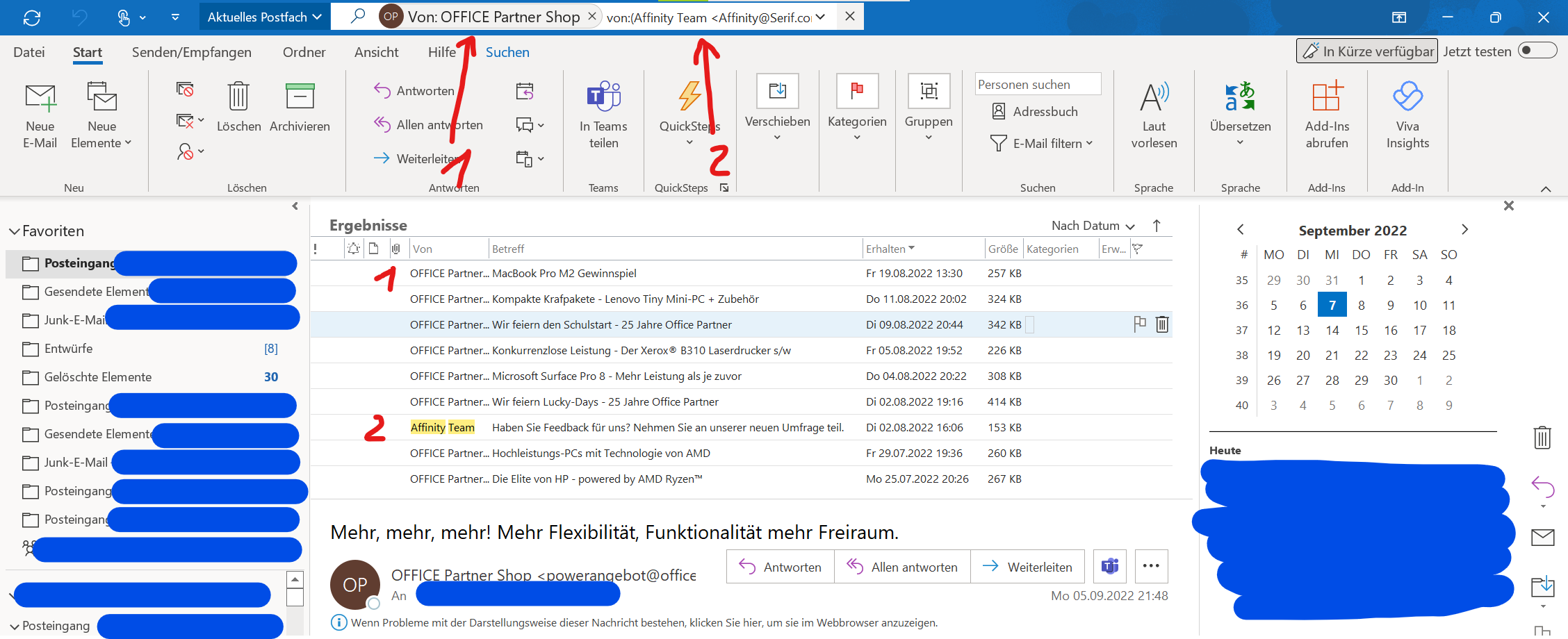Click the Teams icon in reading pane
This screenshot has height=639, width=1568.
1110,567
